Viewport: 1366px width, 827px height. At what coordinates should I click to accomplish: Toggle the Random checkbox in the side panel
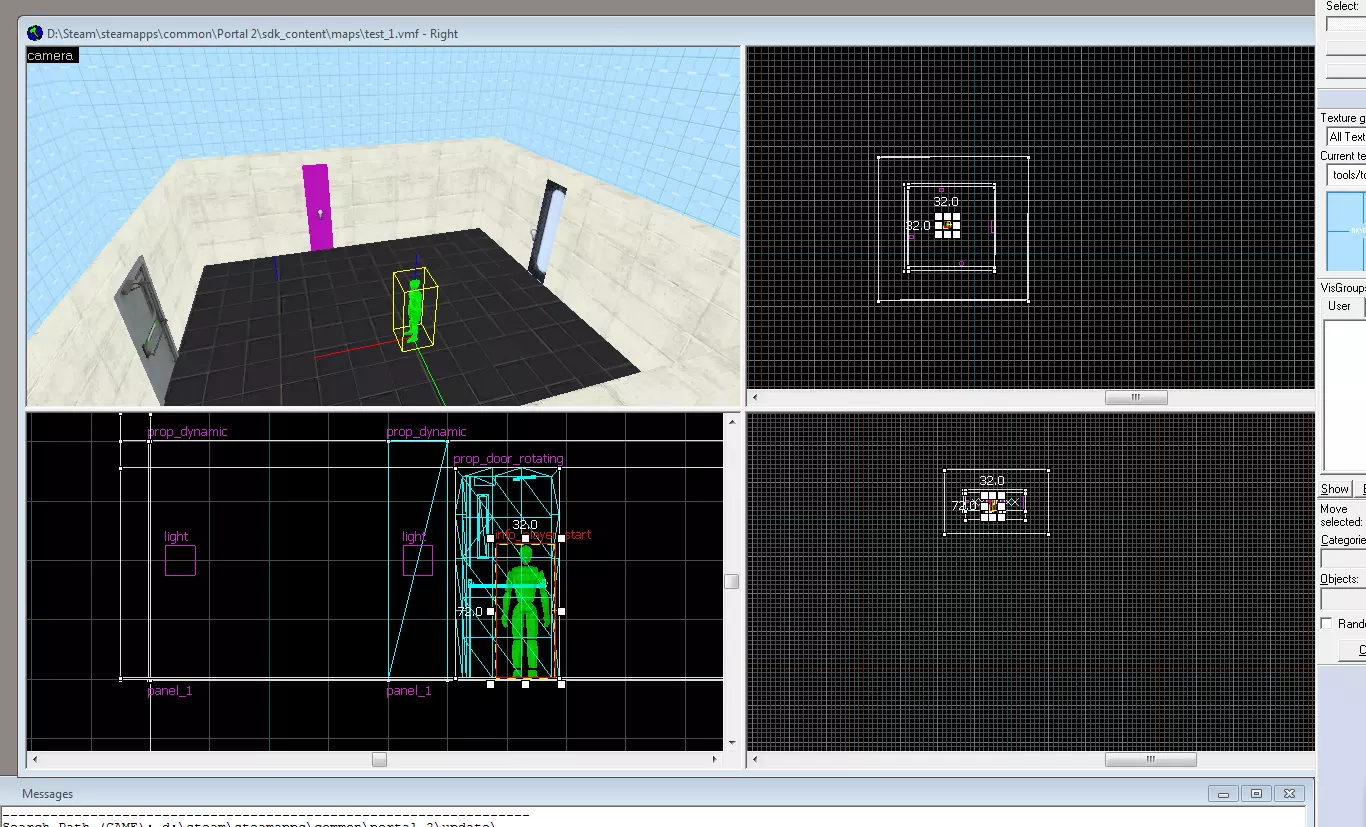1327,623
